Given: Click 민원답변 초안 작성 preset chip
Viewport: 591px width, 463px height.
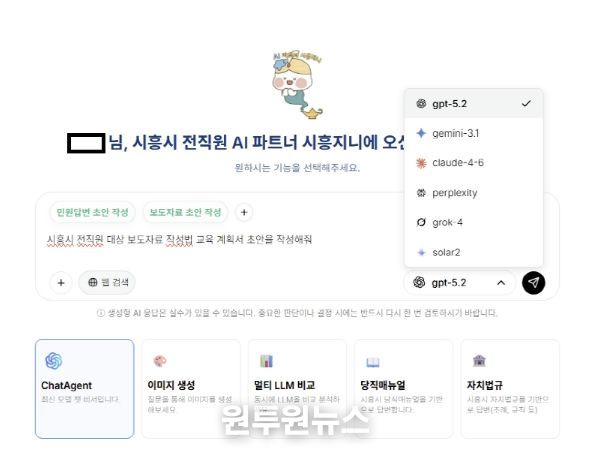Looking at the screenshot, I should click(x=92, y=212).
